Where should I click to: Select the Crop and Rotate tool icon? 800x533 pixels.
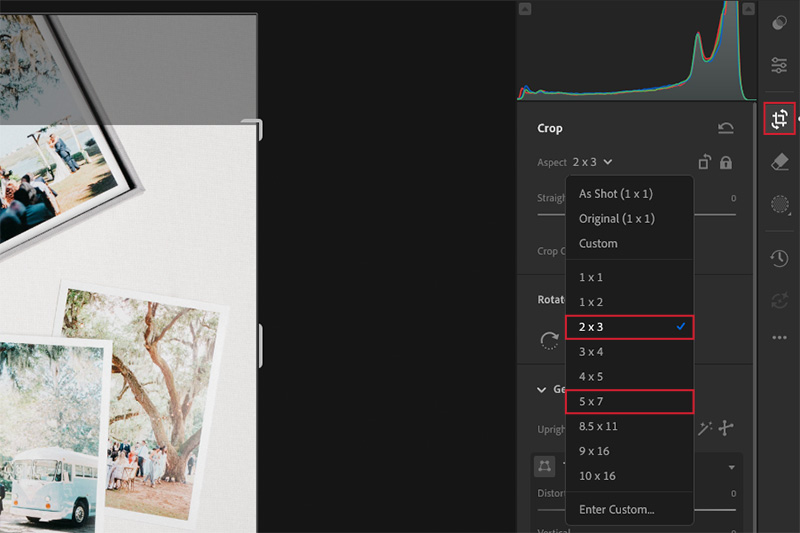pos(779,120)
